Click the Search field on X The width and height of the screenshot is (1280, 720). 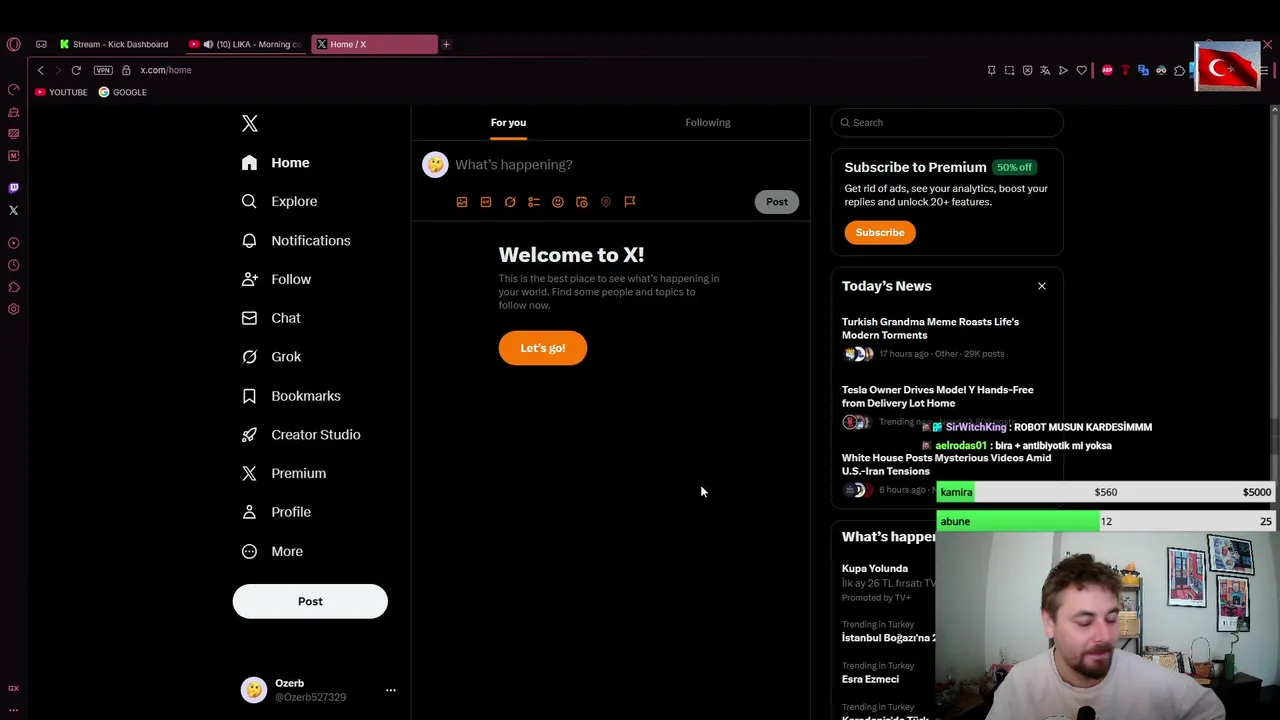947,122
